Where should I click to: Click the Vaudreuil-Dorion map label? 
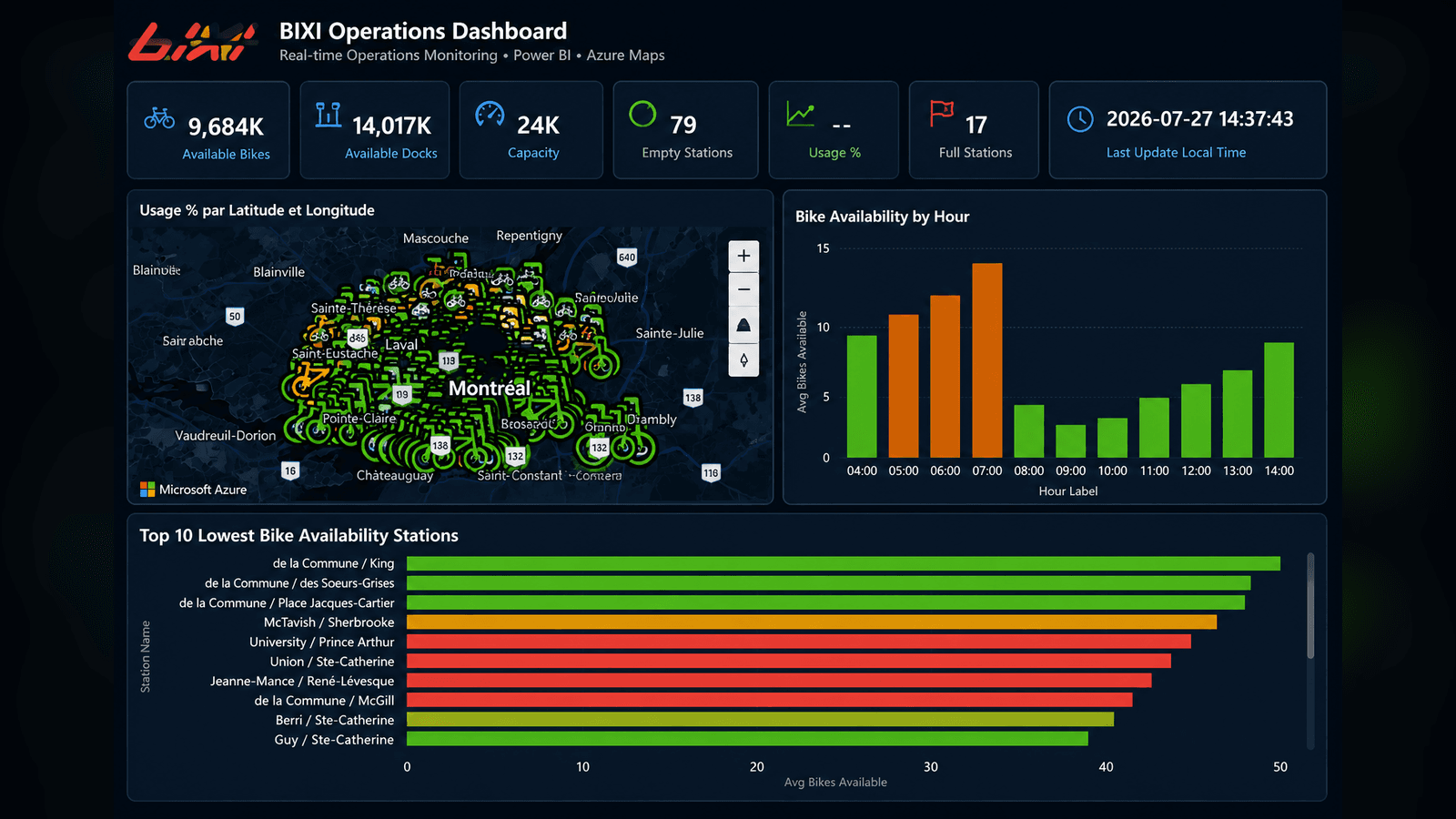226,436
